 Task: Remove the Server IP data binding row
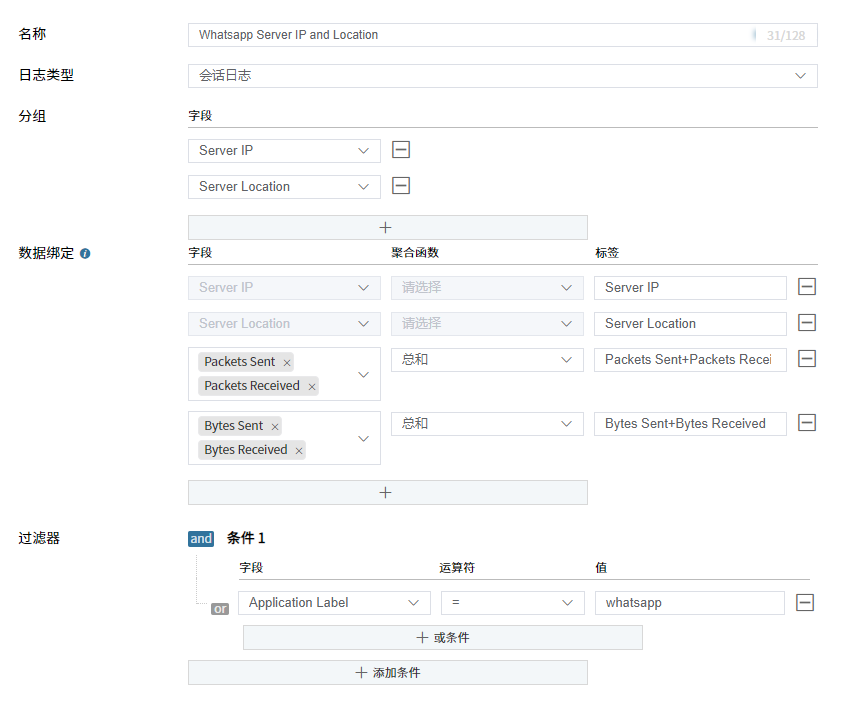807,287
